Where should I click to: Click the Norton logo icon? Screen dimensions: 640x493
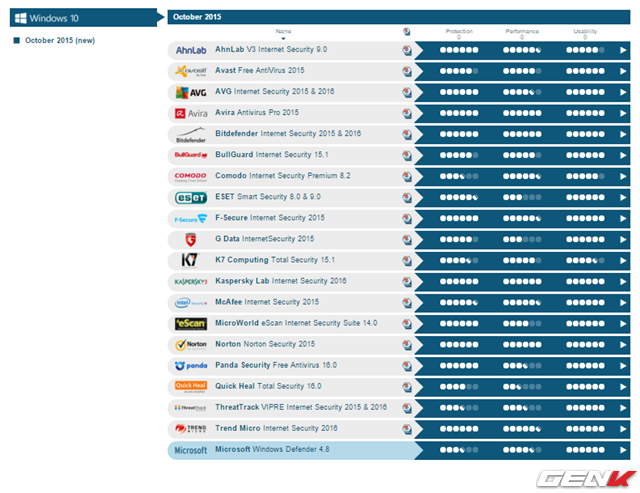(x=190, y=344)
